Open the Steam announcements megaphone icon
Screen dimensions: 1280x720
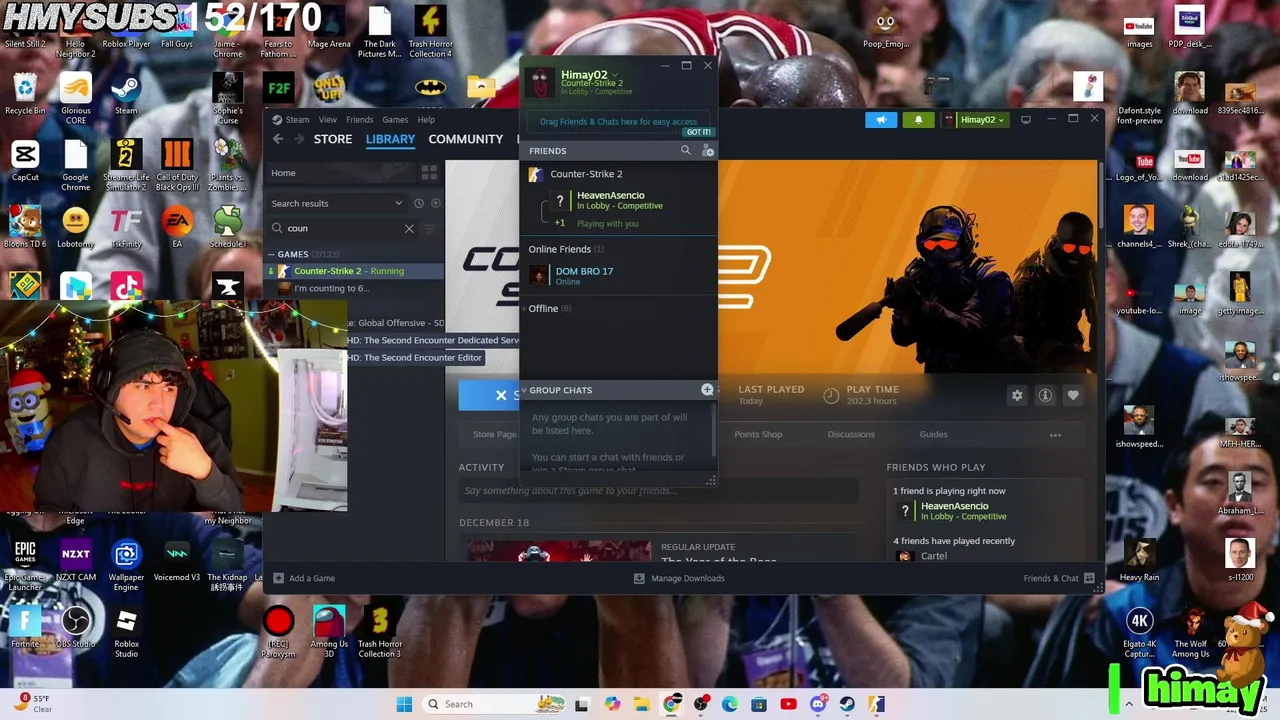tap(881, 120)
